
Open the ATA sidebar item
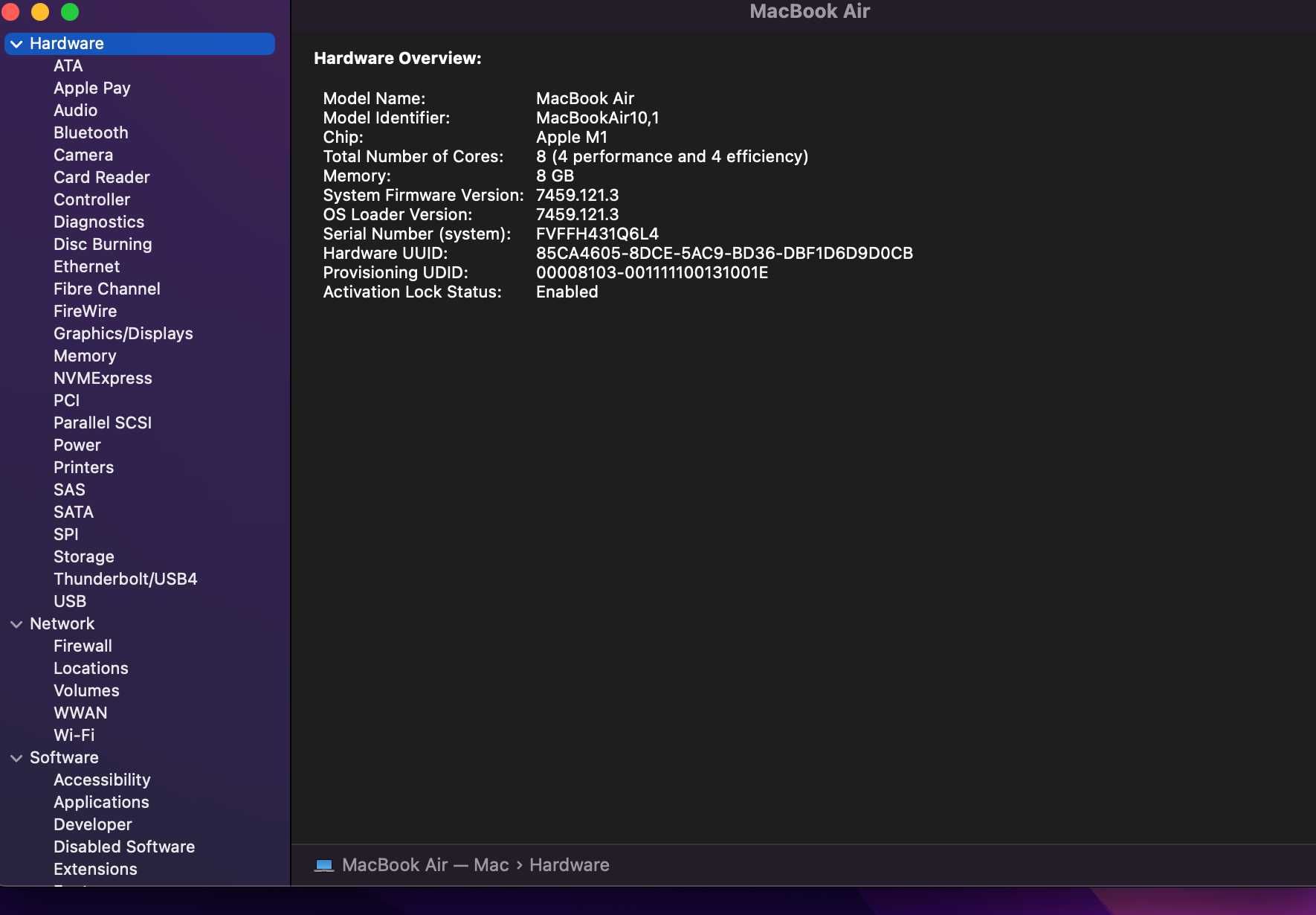[x=68, y=66]
